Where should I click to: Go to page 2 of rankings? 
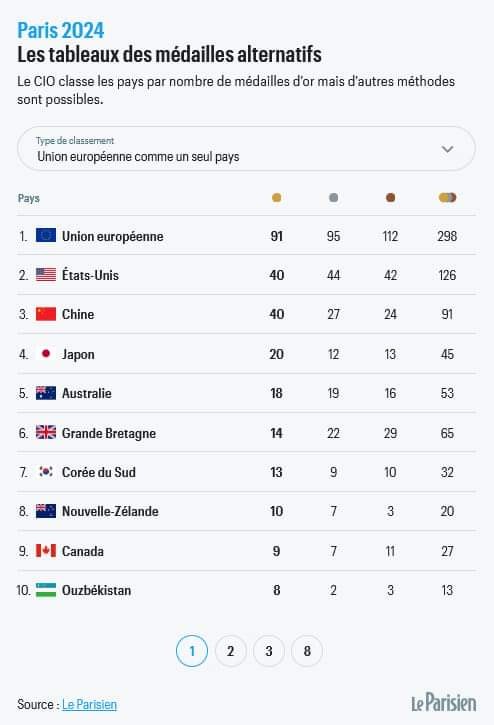pos(230,651)
